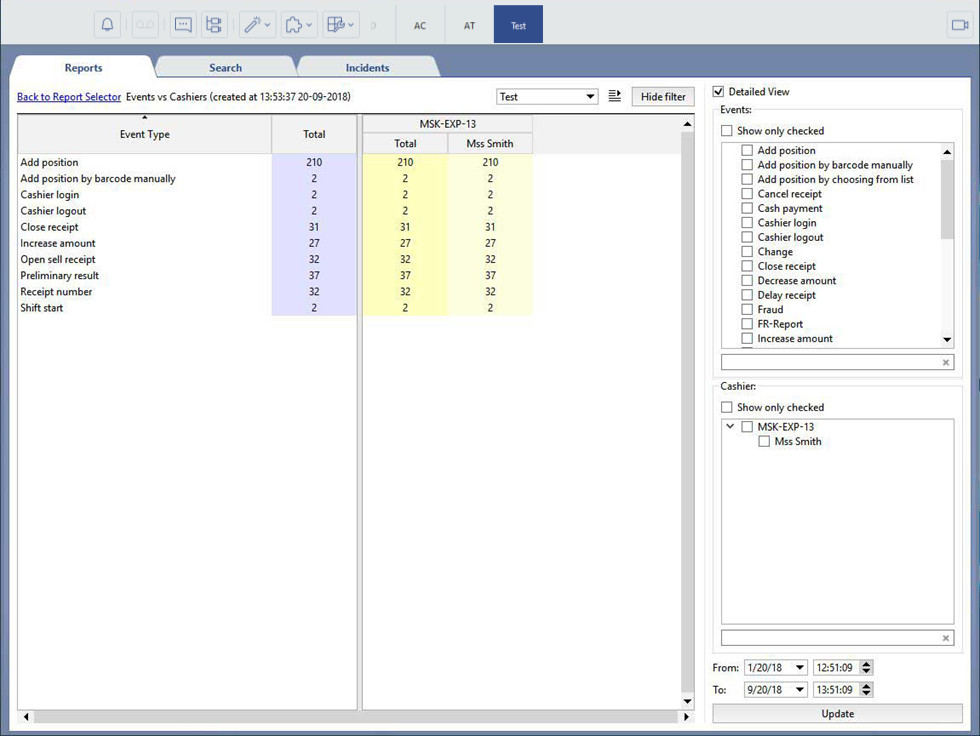Open the magic wand tools menu
Image resolution: width=980 pixels, height=736 pixels.
[x=257, y=25]
